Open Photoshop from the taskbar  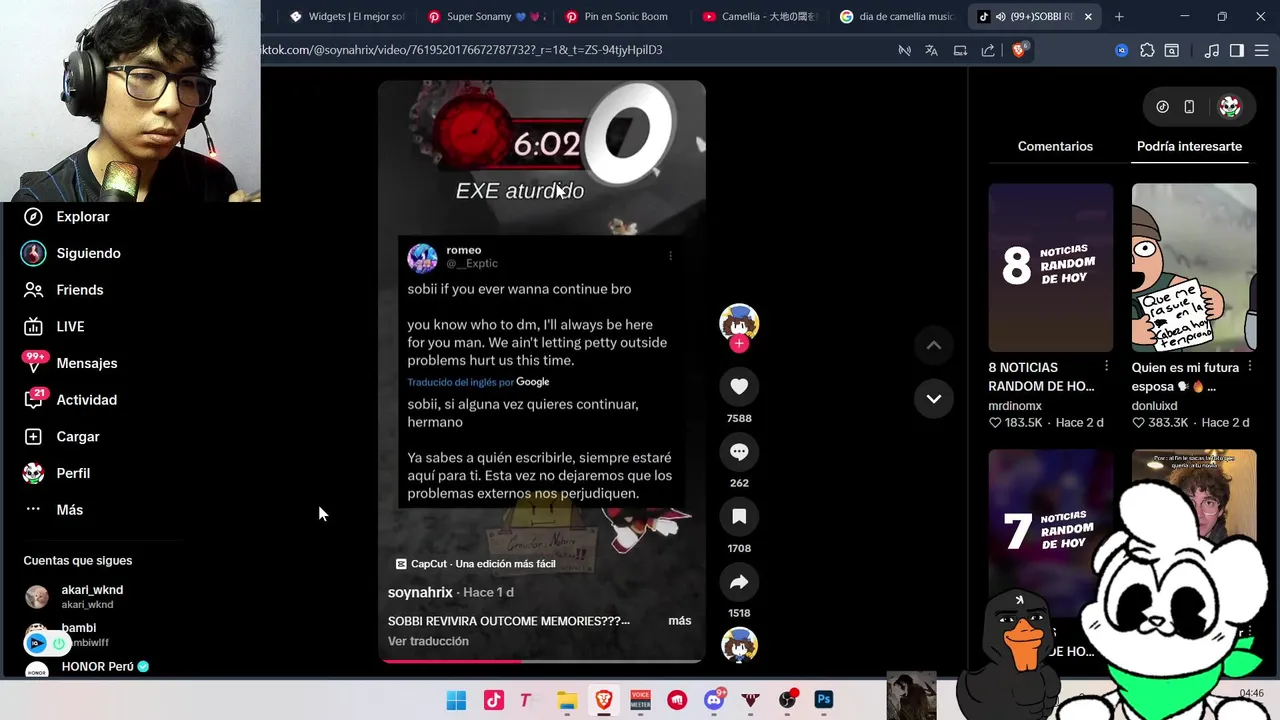[824, 700]
